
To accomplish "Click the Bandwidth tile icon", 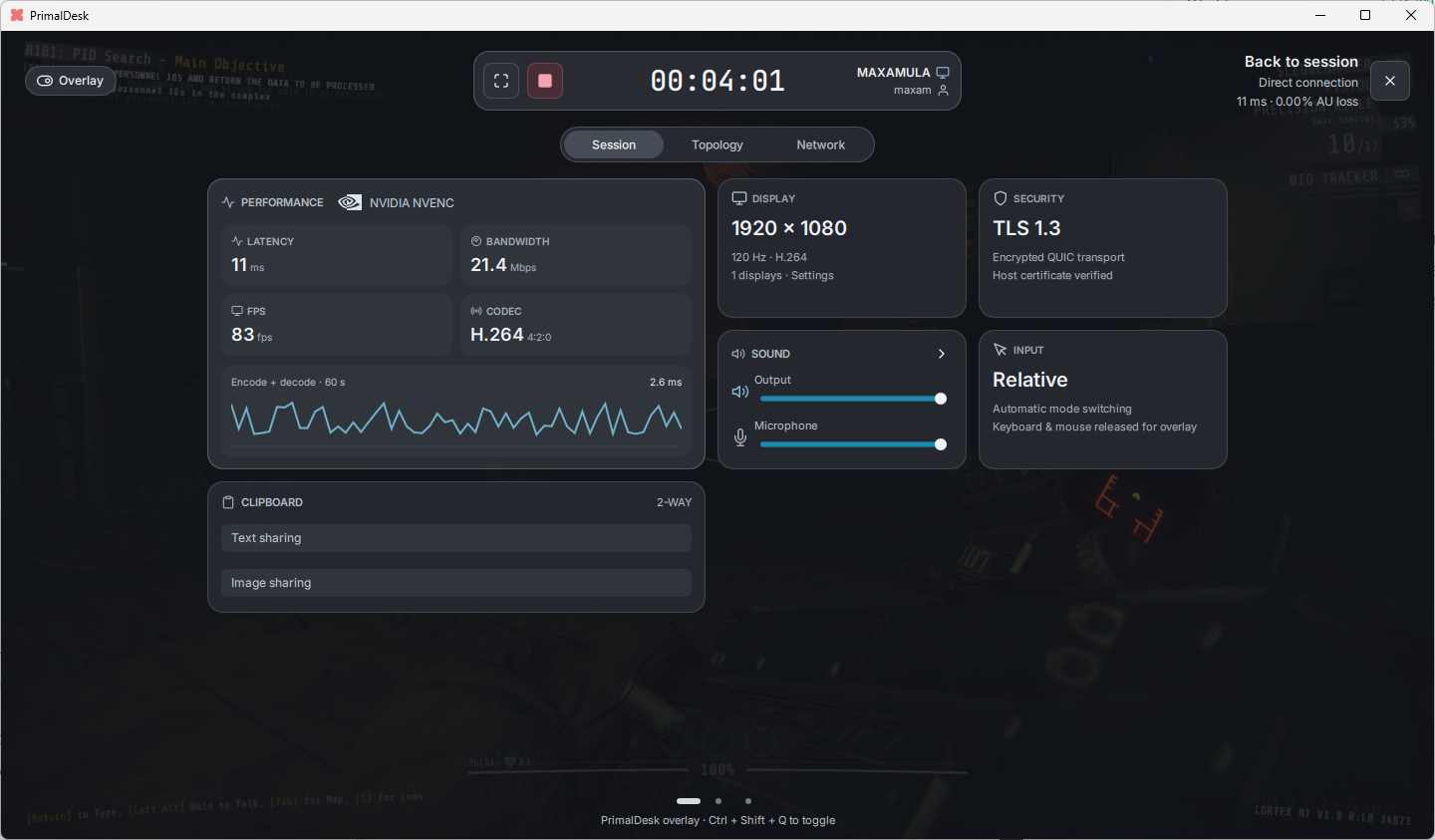I will [x=476, y=241].
